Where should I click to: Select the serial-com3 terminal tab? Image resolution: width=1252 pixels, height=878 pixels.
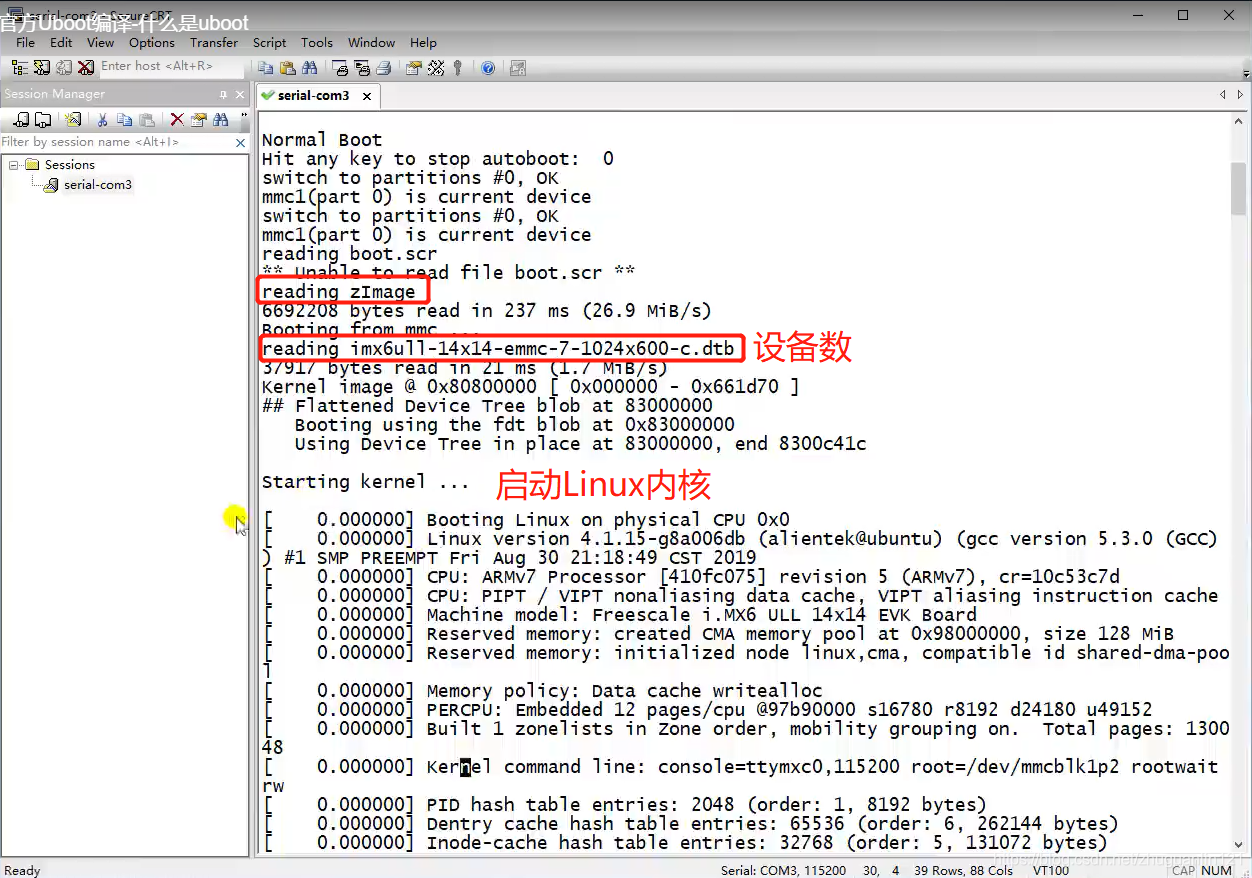click(x=316, y=96)
